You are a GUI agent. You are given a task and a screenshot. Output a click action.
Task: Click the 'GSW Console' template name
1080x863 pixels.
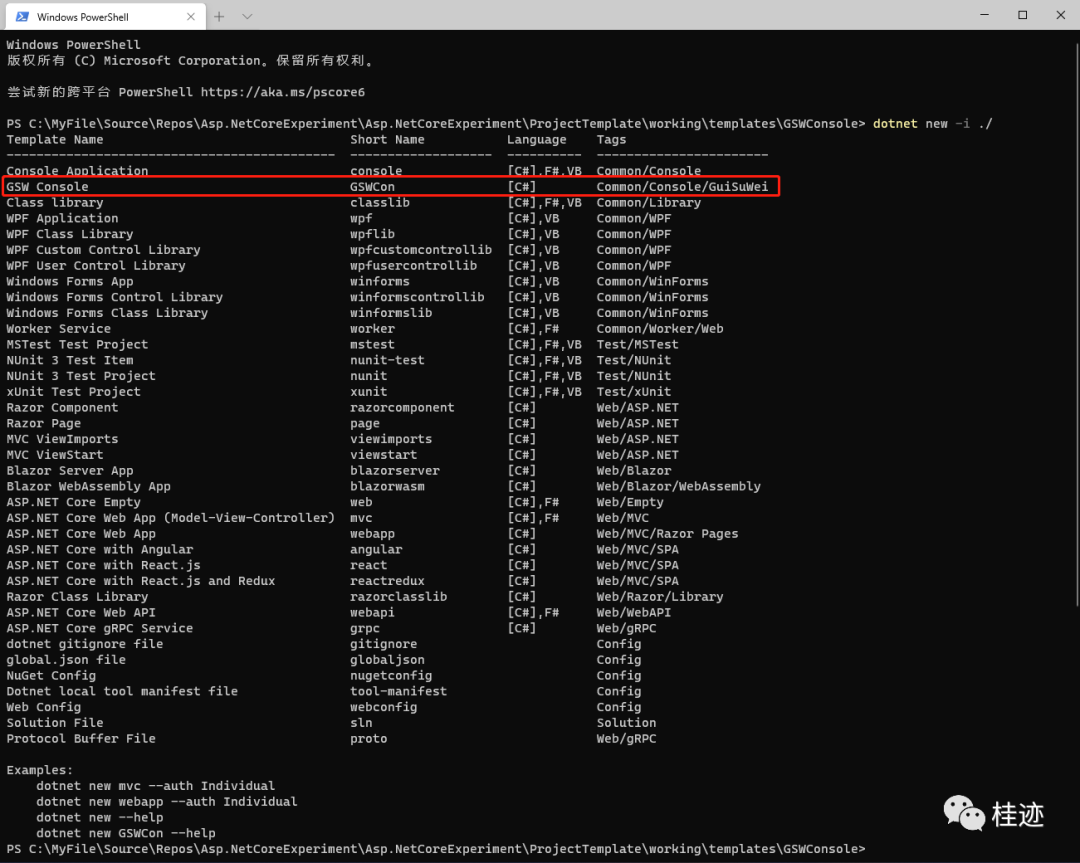48,187
